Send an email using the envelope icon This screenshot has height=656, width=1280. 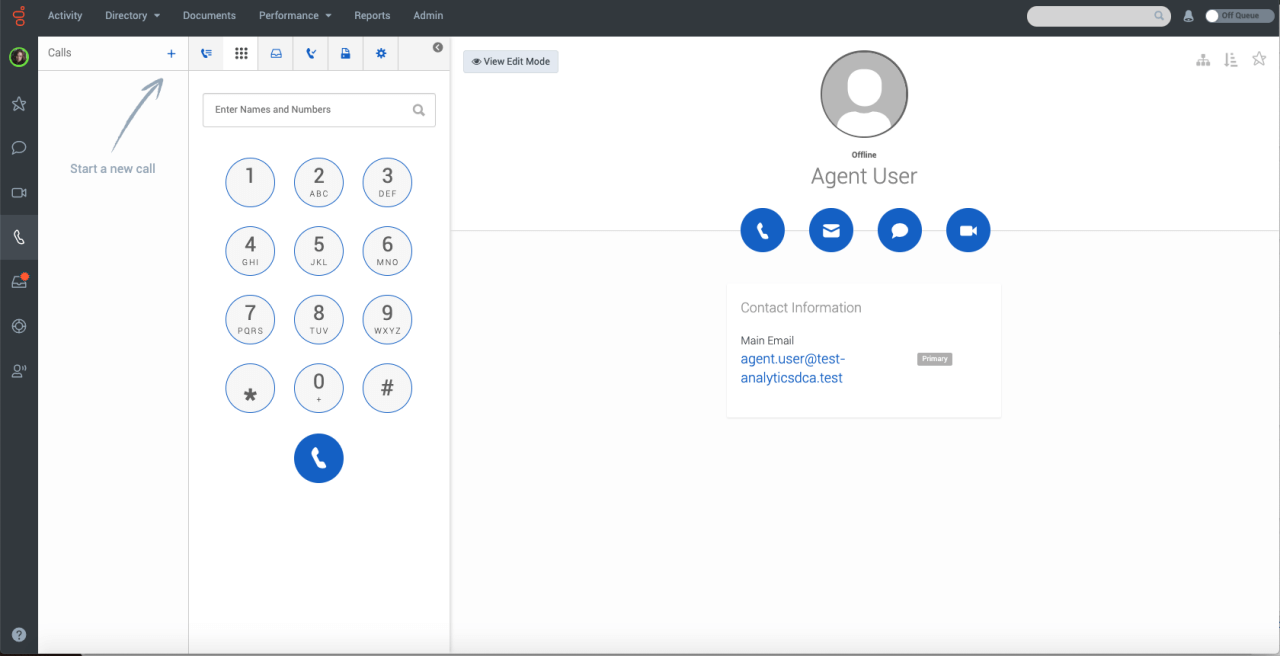pyautogui.click(x=831, y=229)
